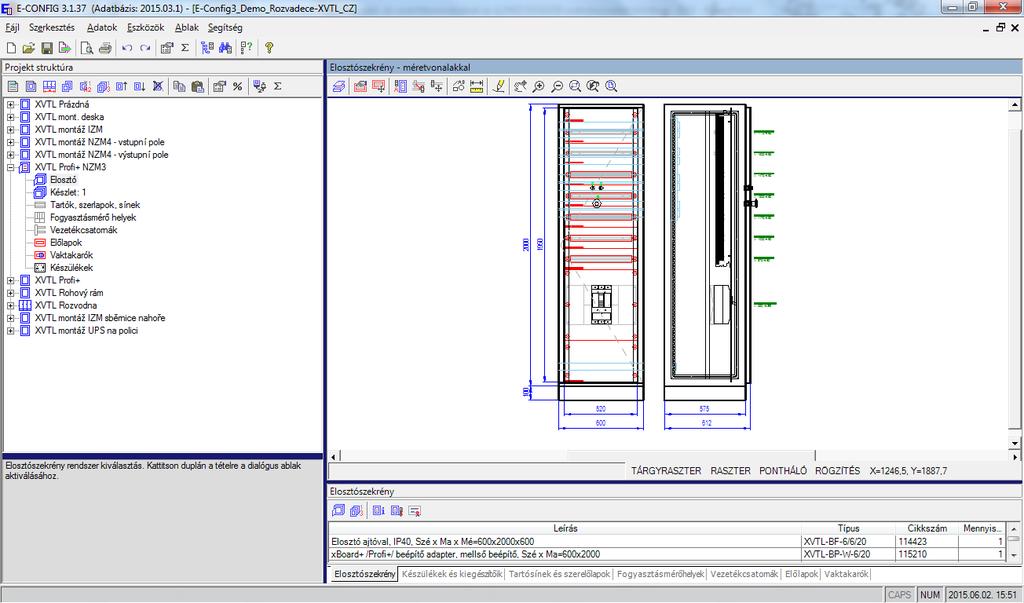This screenshot has width=1024, height=603.
Task: Expand XVTL montáž NZM4 - výstupní pole
Action: pos(10,155)
